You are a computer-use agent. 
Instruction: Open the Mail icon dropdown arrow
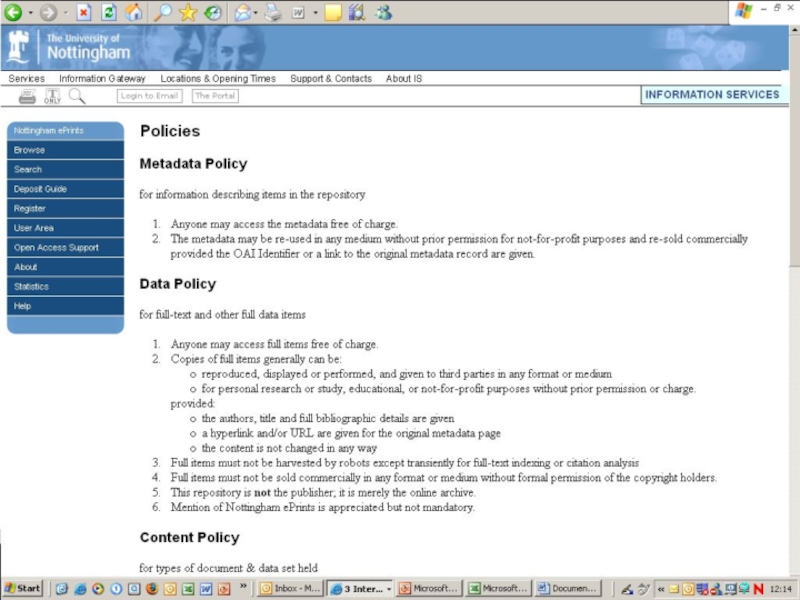(x=256, y=13)
